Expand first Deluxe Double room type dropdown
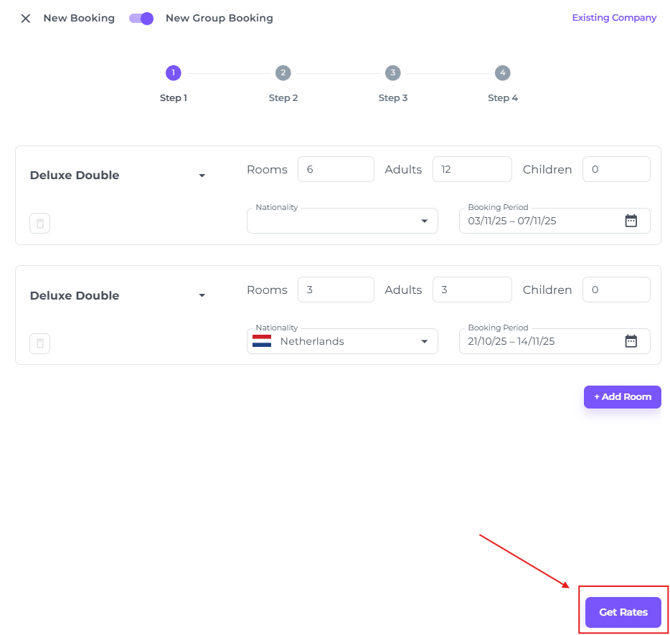Screen dimensions: 670x635 202,176
